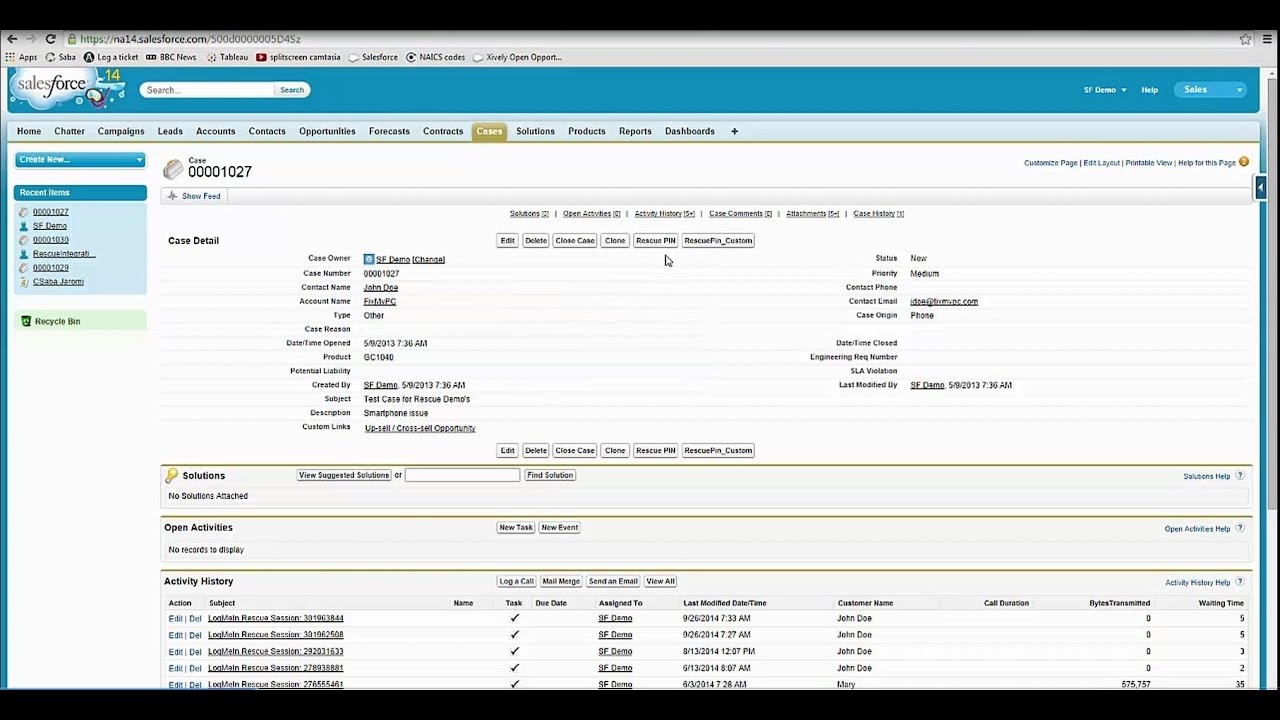This screenshot has height=720, width=1280.
Task: Open the Customize Page link
Action: (1051, 163)
